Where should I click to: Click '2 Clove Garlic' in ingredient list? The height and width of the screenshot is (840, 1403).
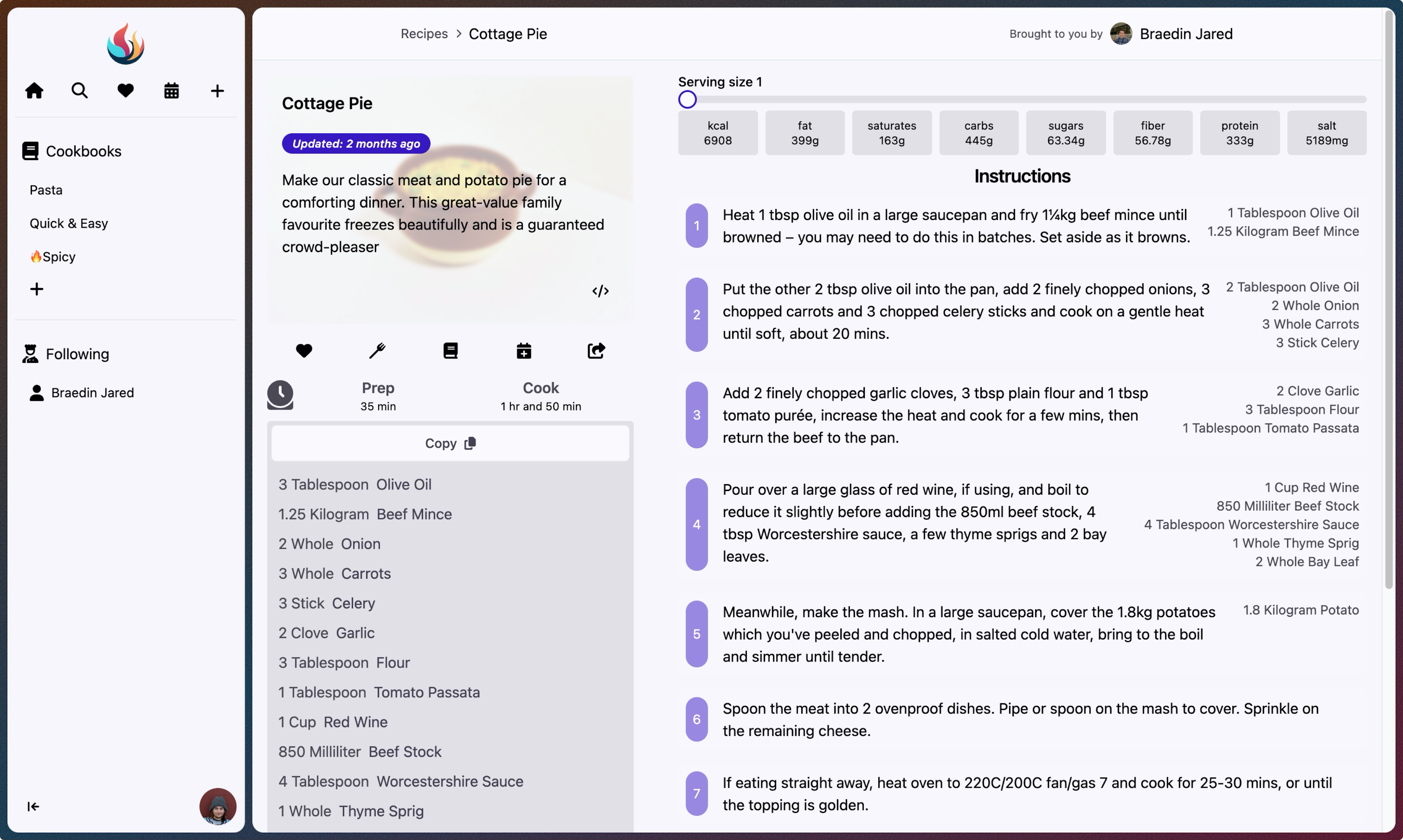pos(327,633)
